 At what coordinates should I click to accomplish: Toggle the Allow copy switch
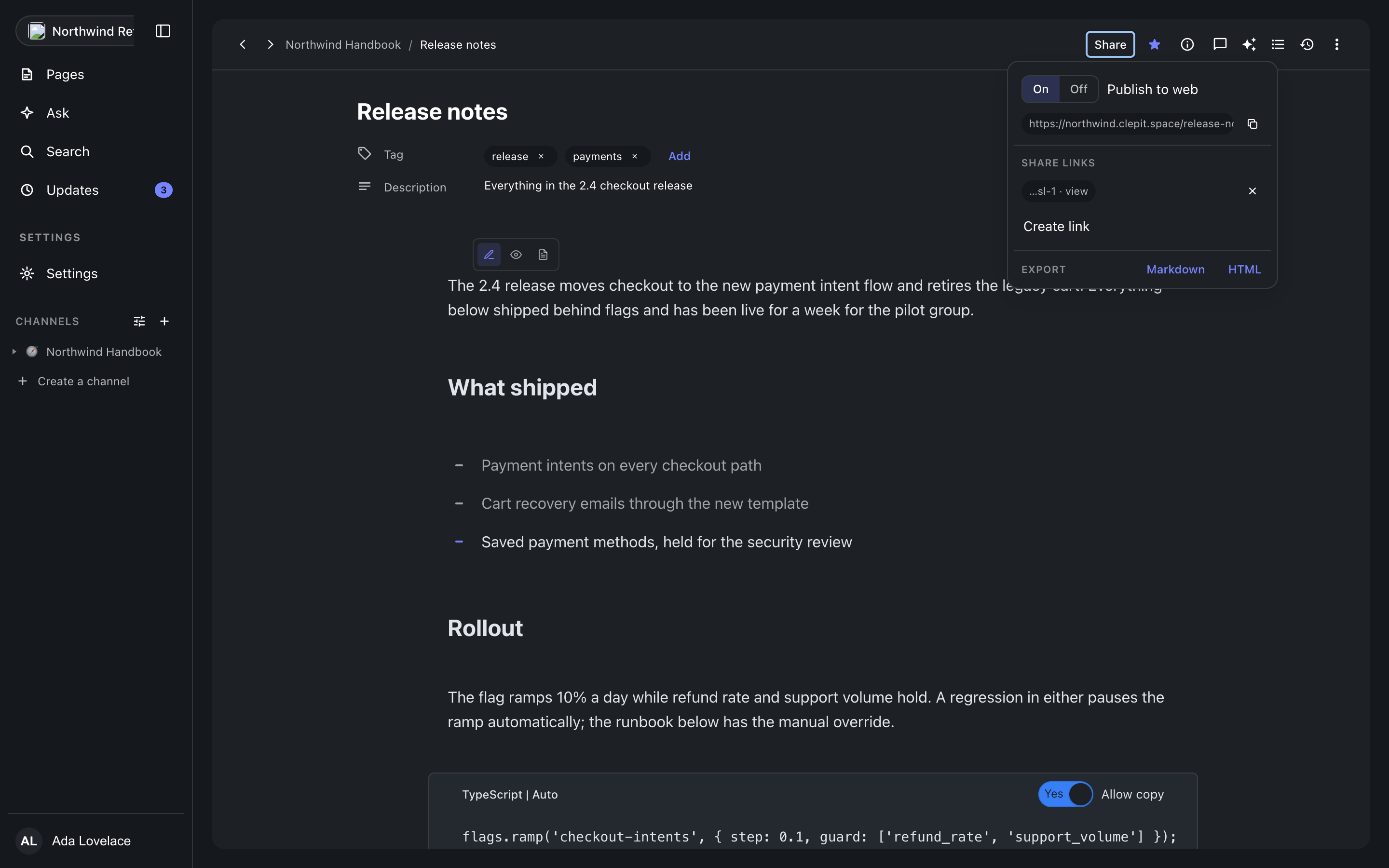coord(1065,794)
